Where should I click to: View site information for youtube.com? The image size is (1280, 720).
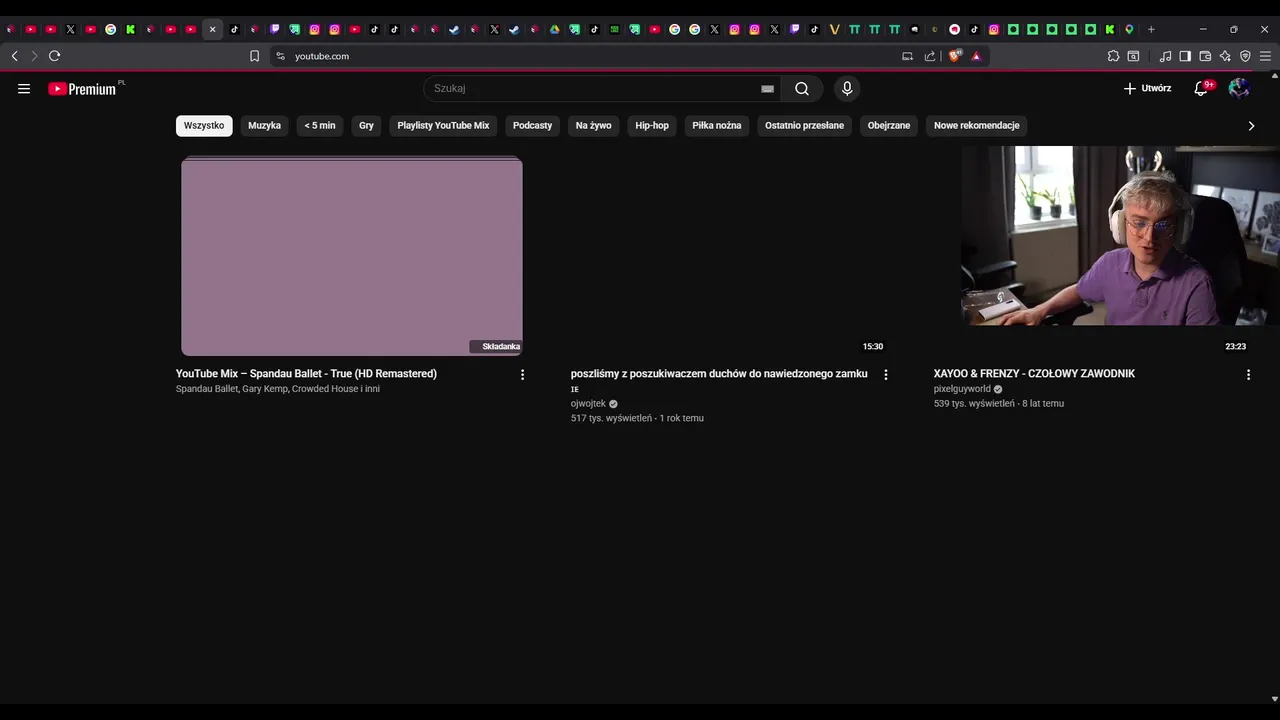pos(281,56)
